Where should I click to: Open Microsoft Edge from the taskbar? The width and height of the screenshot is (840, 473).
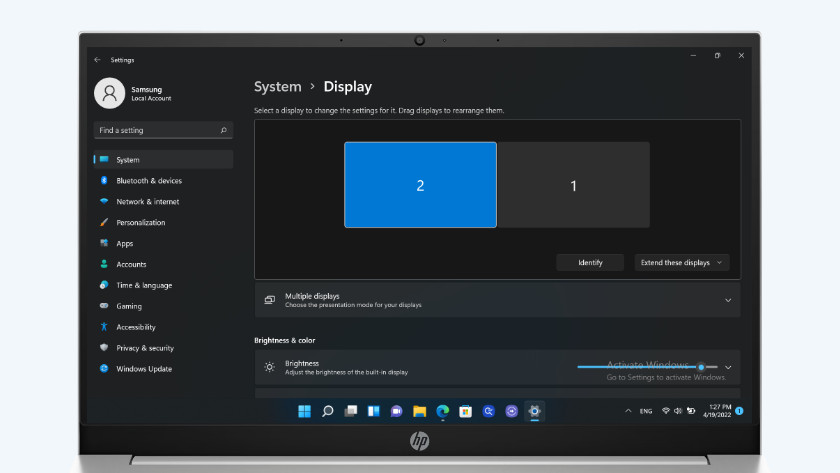(442, 411)
